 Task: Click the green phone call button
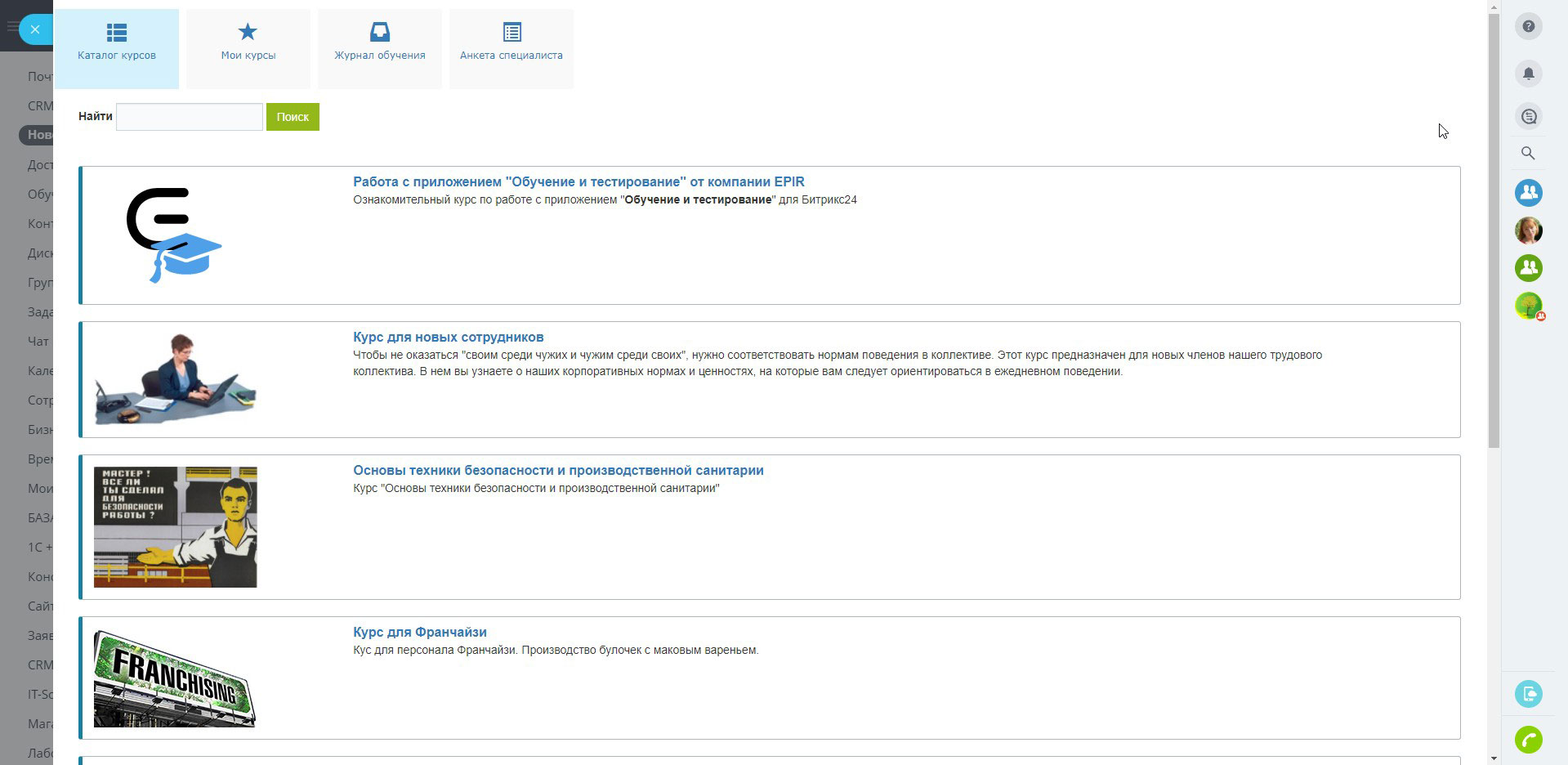click(x=1529, y=740)
